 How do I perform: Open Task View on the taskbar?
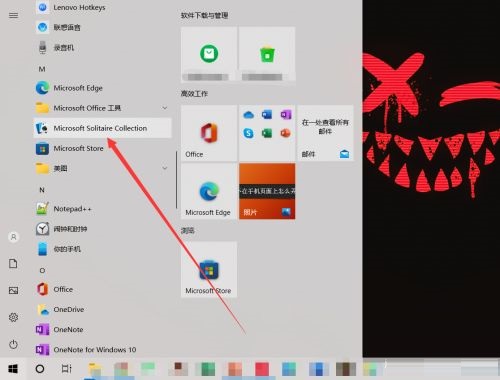(66, 369)
